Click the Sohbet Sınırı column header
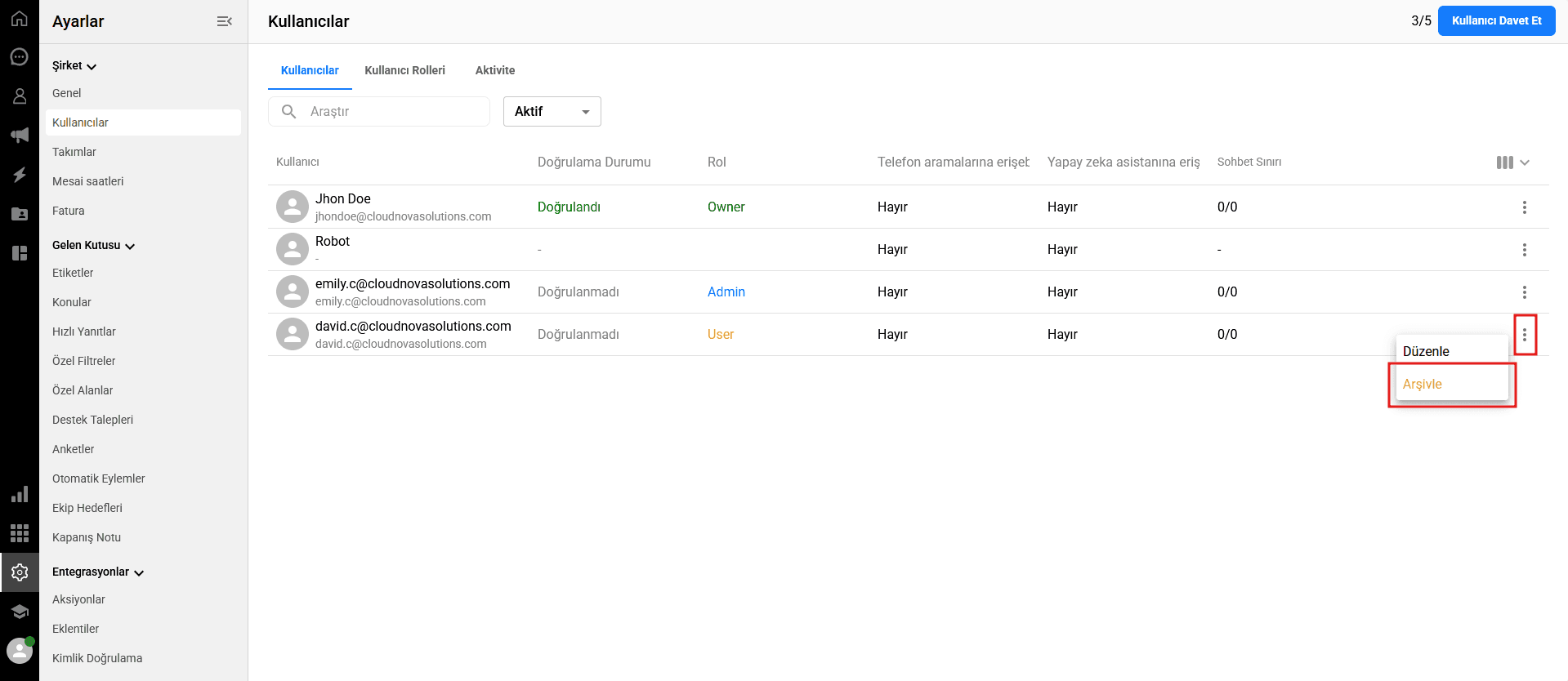The image size is (1568, 681). pyautogui.click(x=1249, y=162)
